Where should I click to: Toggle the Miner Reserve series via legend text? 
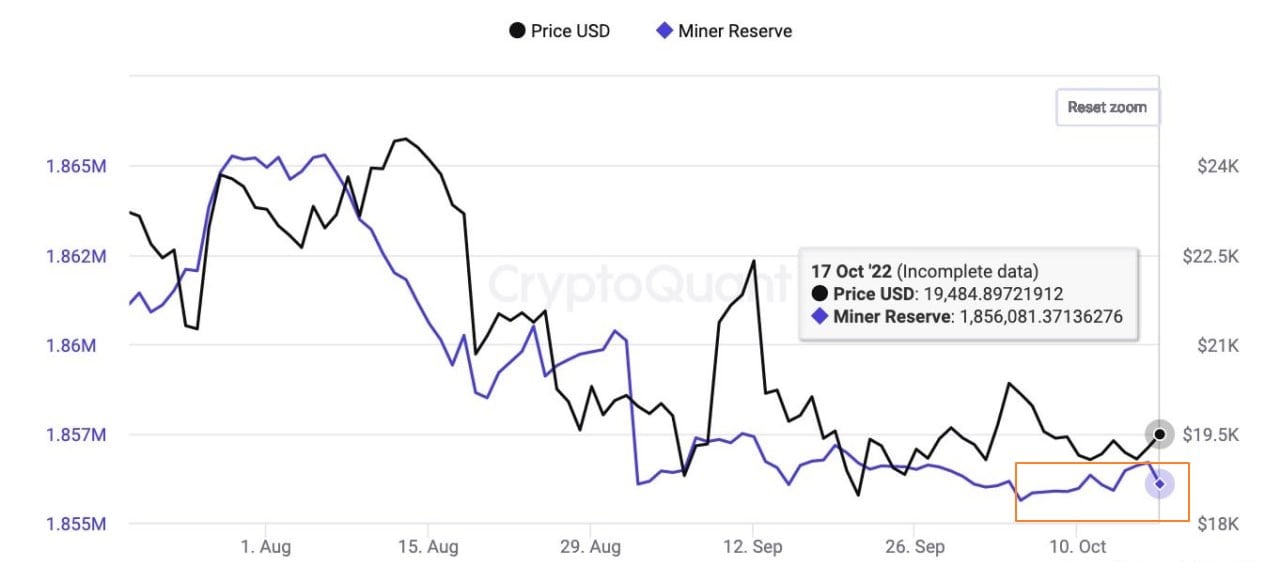(734, 31)
